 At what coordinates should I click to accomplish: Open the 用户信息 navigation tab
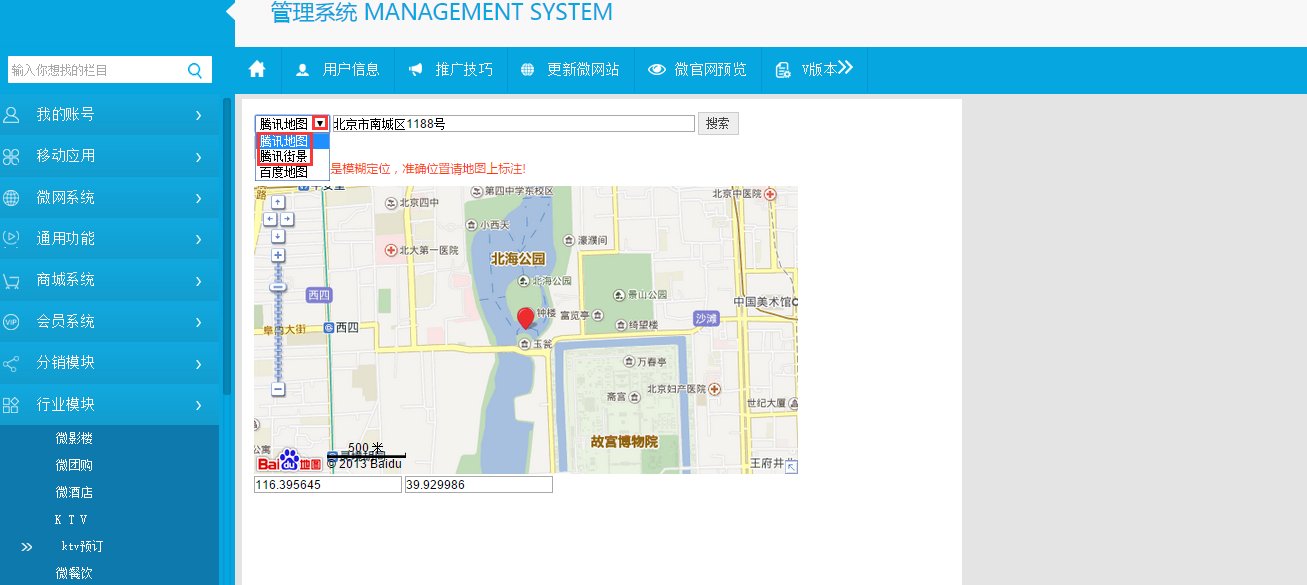point(339,70)
